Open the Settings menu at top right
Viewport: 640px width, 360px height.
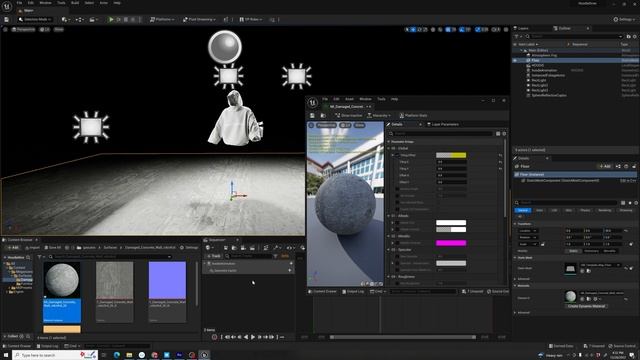pyautogui.click(x=624, y=19)
